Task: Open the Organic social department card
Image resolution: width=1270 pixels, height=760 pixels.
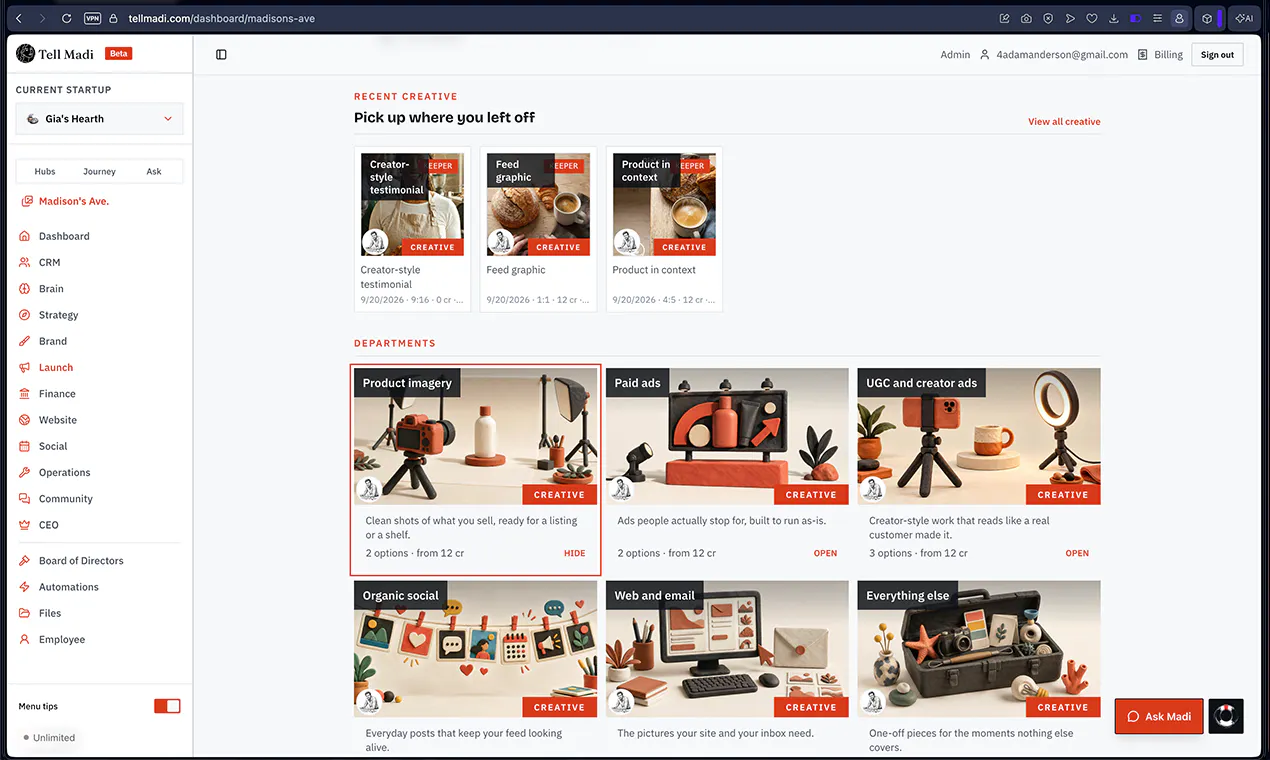Action: pos(476,668)
